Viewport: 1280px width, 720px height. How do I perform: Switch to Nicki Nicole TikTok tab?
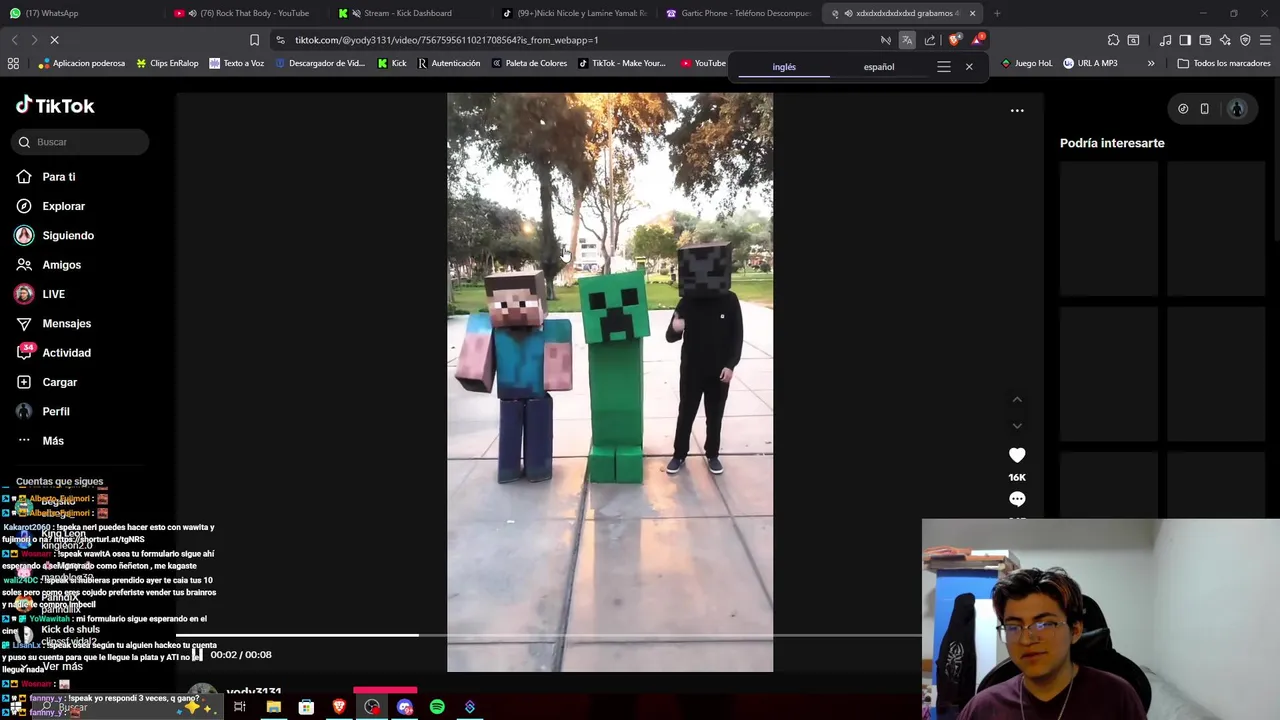point(574,13)
